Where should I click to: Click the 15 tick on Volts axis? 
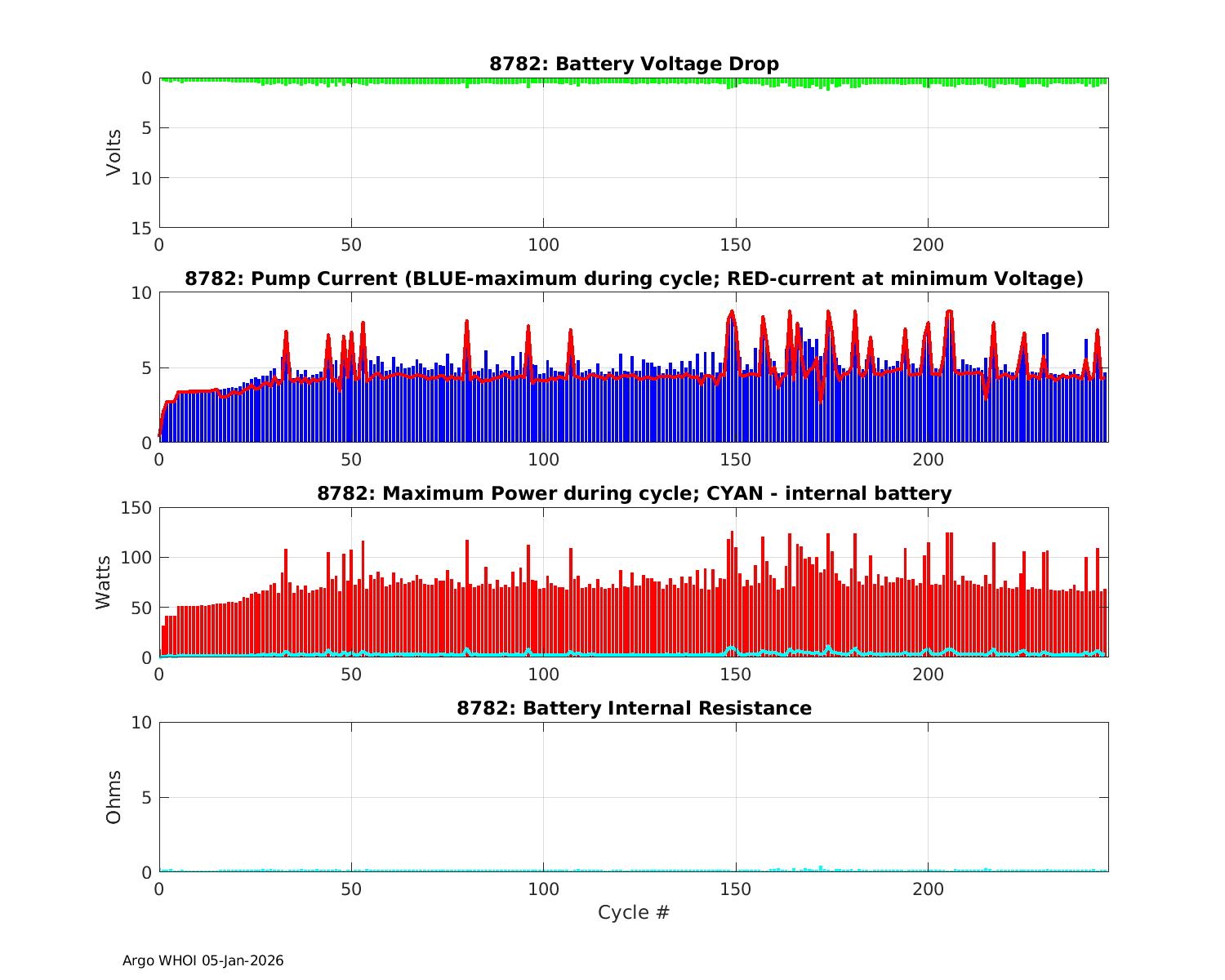click(144, 228)
